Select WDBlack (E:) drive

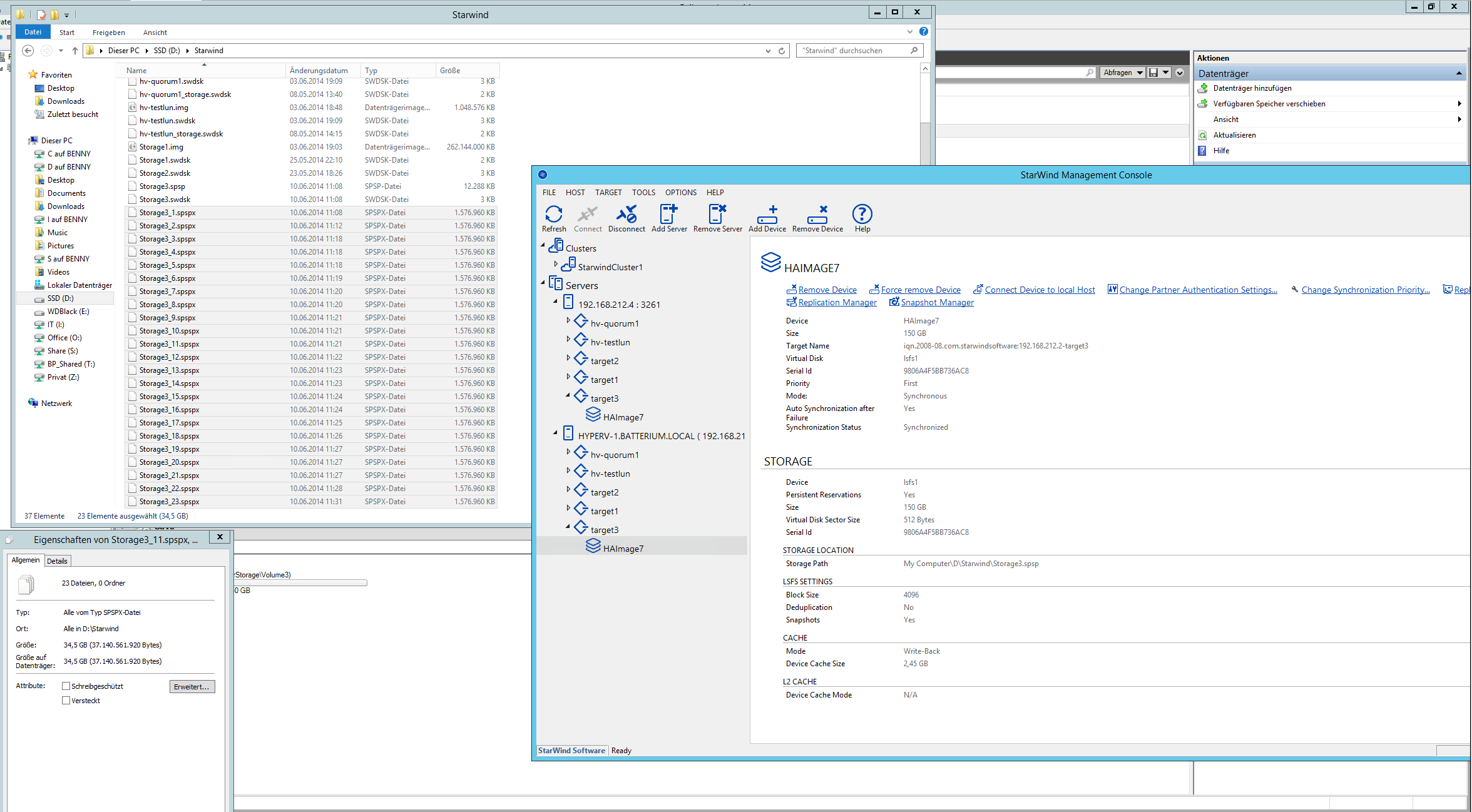[68, 312]
